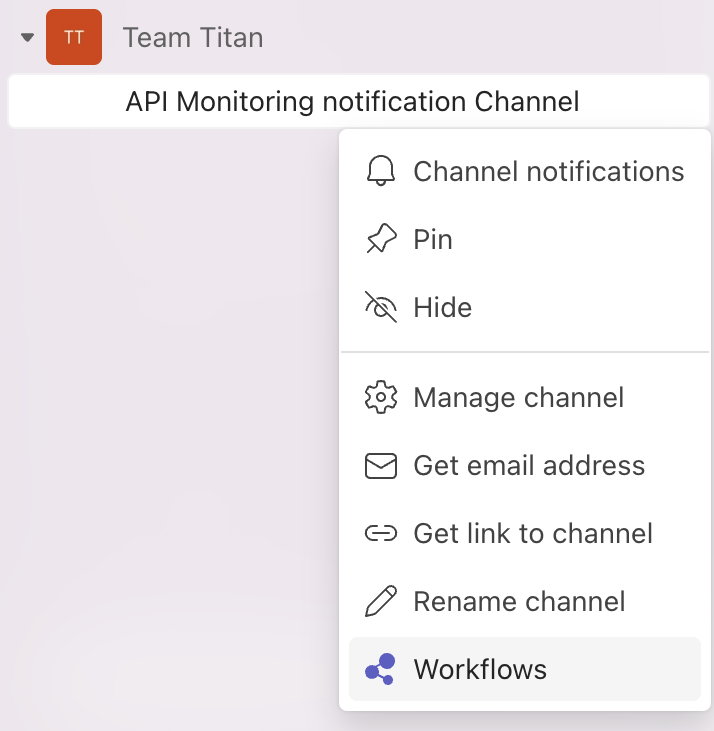This screenshot has height=731, width=714.
Task: Click the pushpin icon beside Pin
Action: click(x=381, y=239)
